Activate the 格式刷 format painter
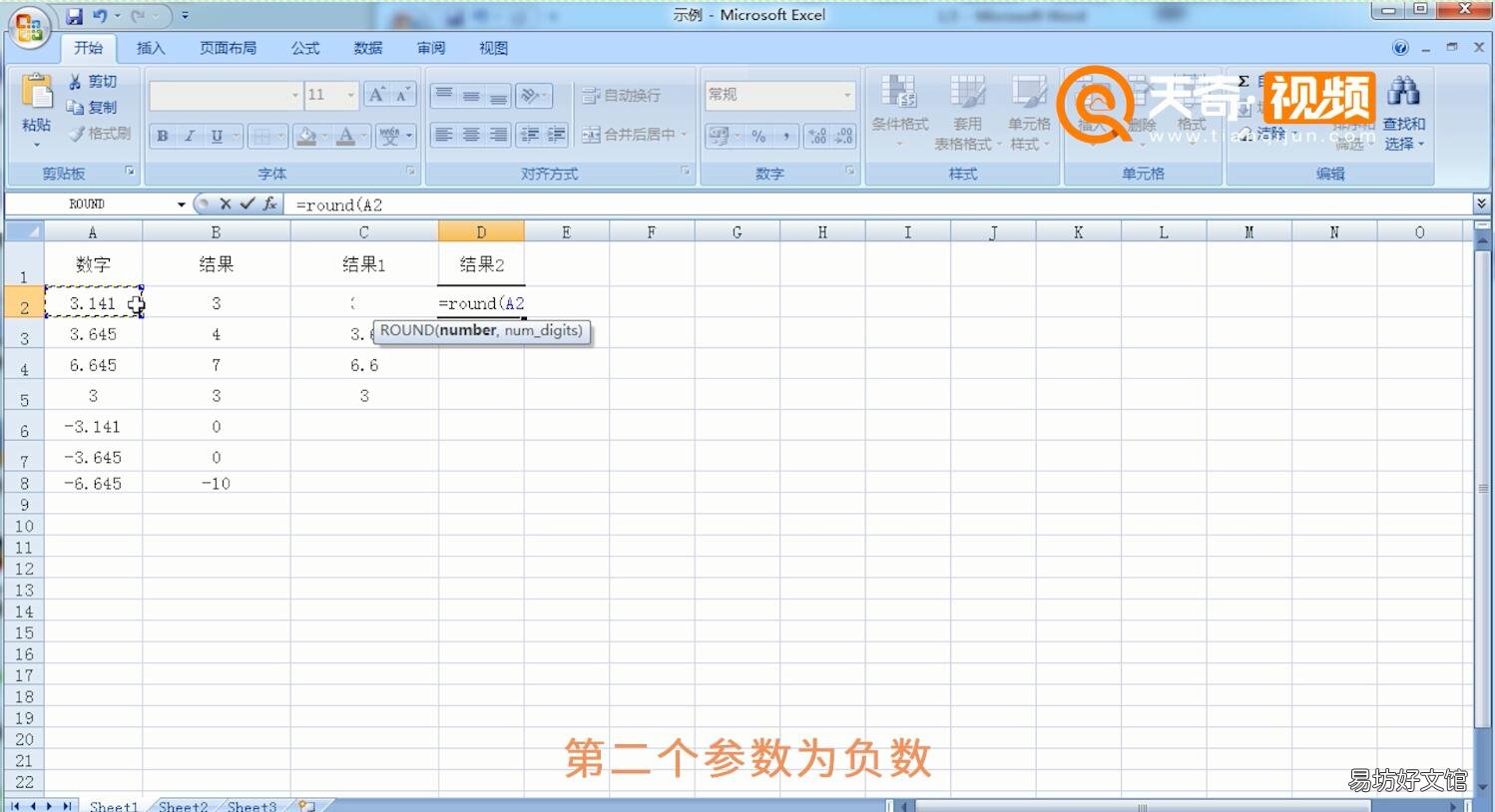The image size is (1495, 812). (x=100, y=134)
